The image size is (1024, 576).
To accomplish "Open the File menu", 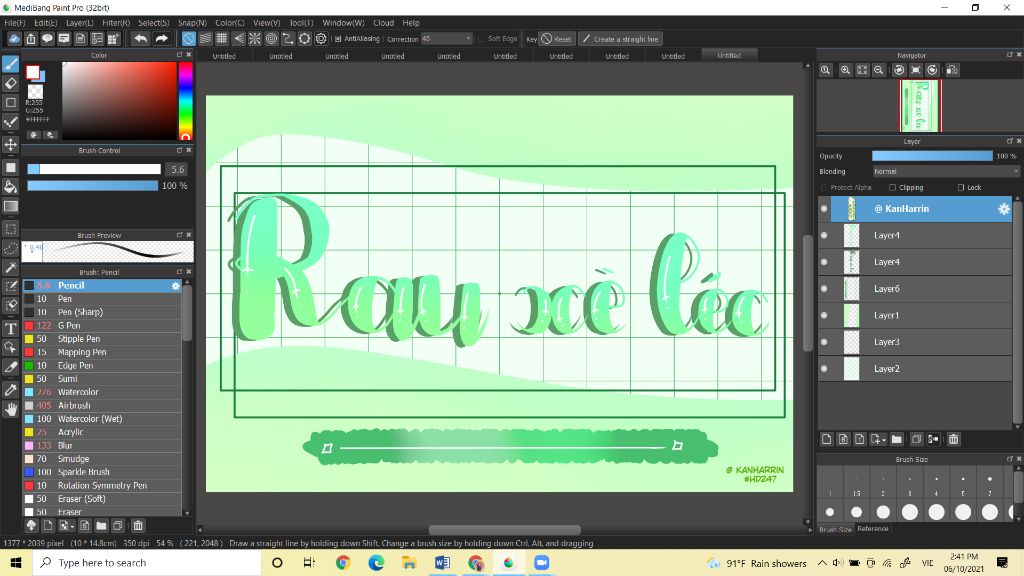I will coord(14,23).
